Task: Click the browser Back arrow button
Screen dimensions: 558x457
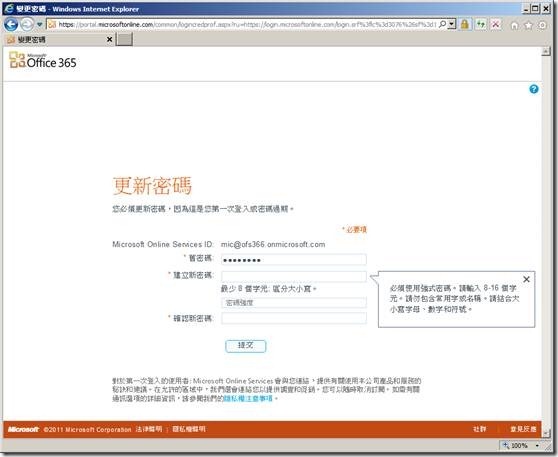Action: coord(11,25)
